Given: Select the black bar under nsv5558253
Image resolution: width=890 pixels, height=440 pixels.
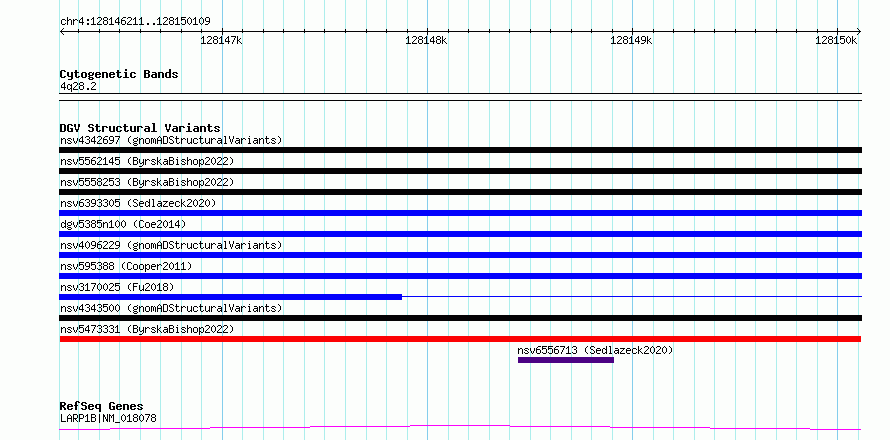Looking at the screenshot, I should click(x=460, y=192).
